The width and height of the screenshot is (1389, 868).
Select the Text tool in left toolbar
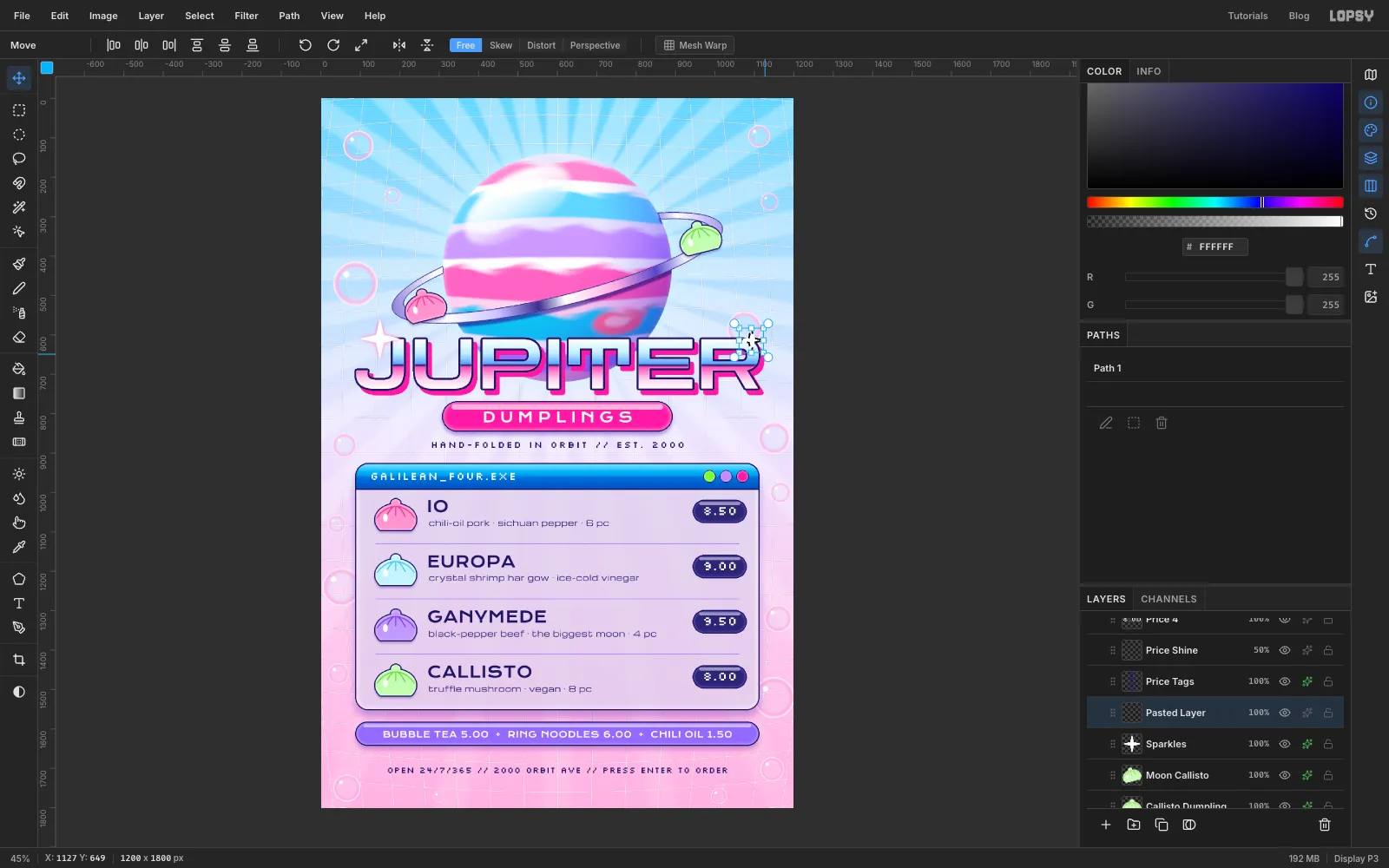coord(18,603)
